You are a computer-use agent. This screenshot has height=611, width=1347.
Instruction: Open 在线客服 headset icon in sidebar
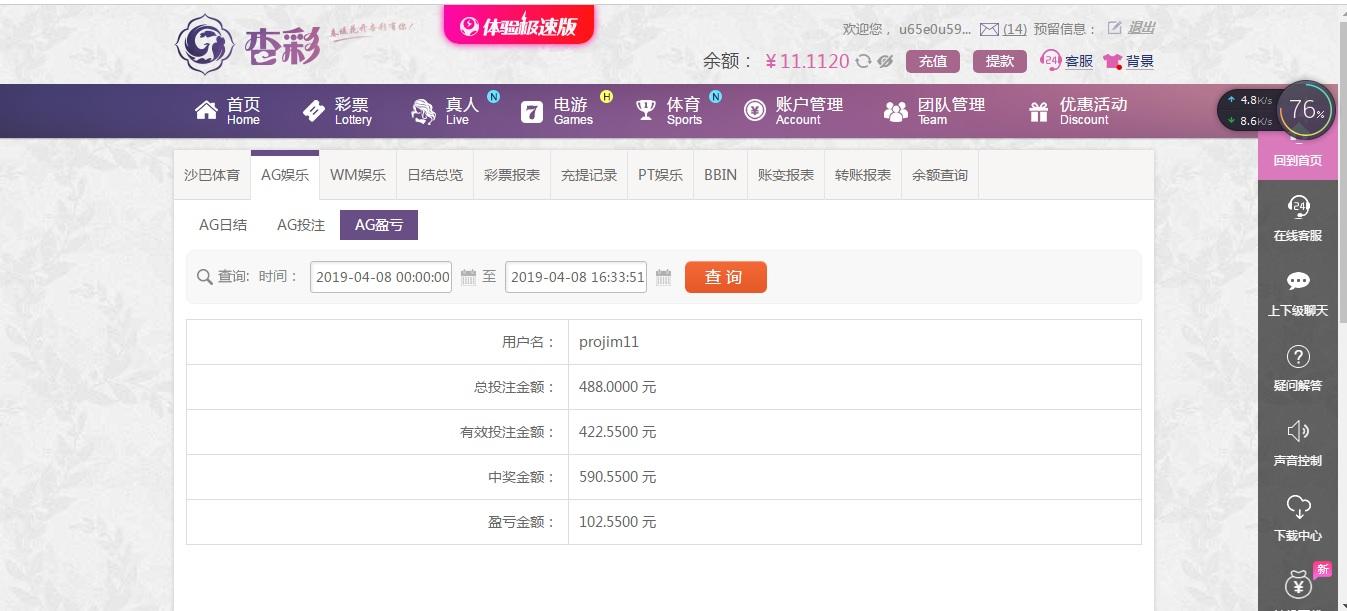pos(1298,207)
